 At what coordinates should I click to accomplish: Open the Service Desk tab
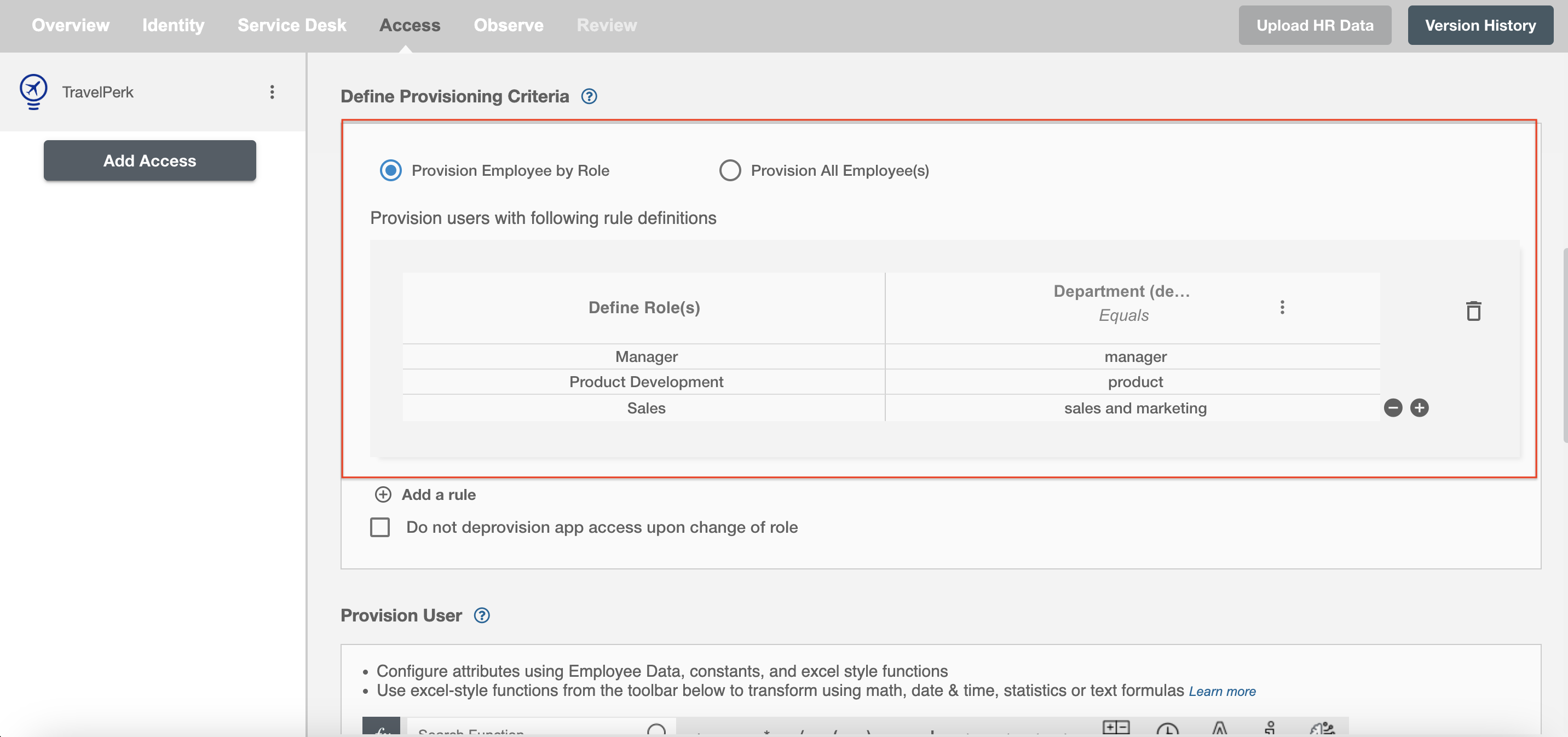click(292, 25)
